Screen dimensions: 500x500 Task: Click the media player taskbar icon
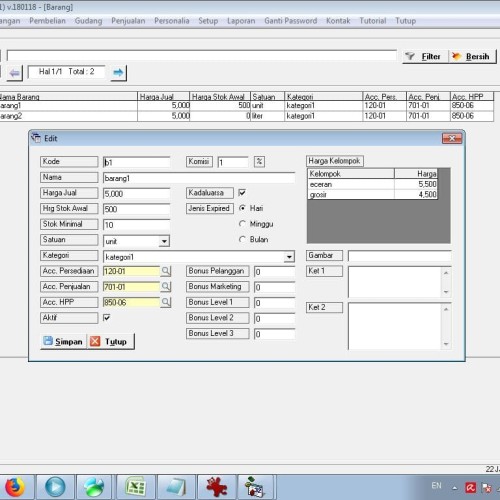55,487
